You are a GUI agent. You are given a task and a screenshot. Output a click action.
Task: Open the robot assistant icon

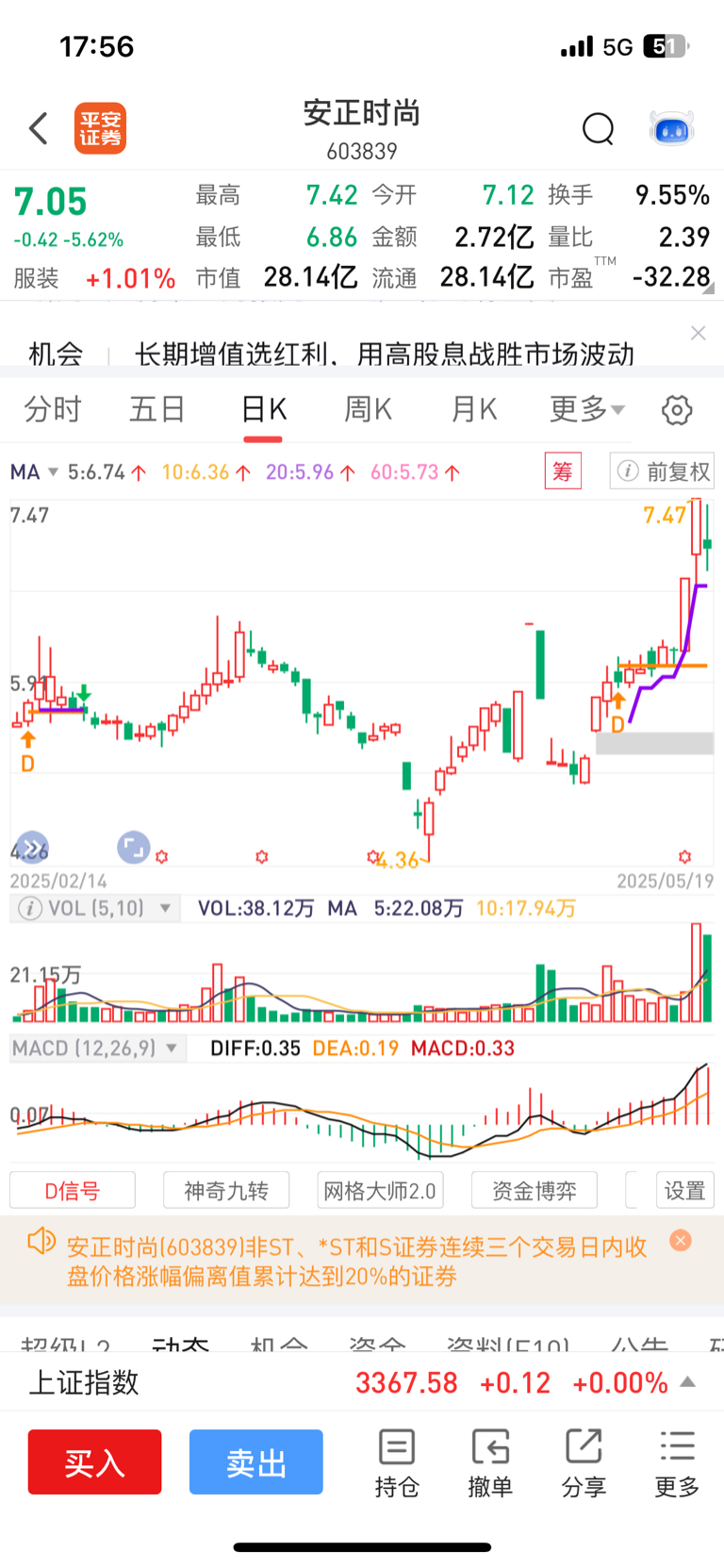pos(672,128)
